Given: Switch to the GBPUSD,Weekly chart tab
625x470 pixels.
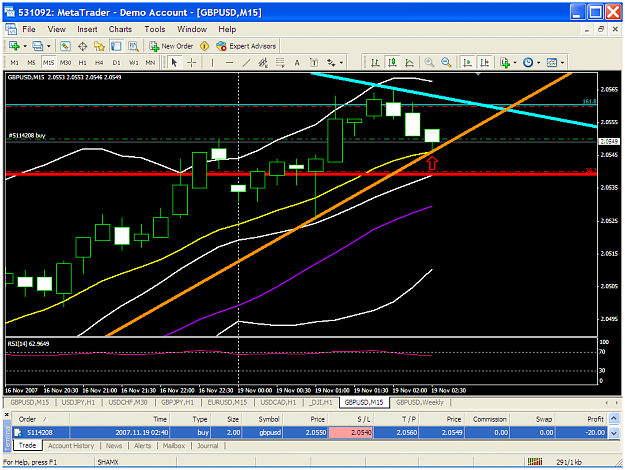Looking at the screenshot, I should [x=420, y=403].
